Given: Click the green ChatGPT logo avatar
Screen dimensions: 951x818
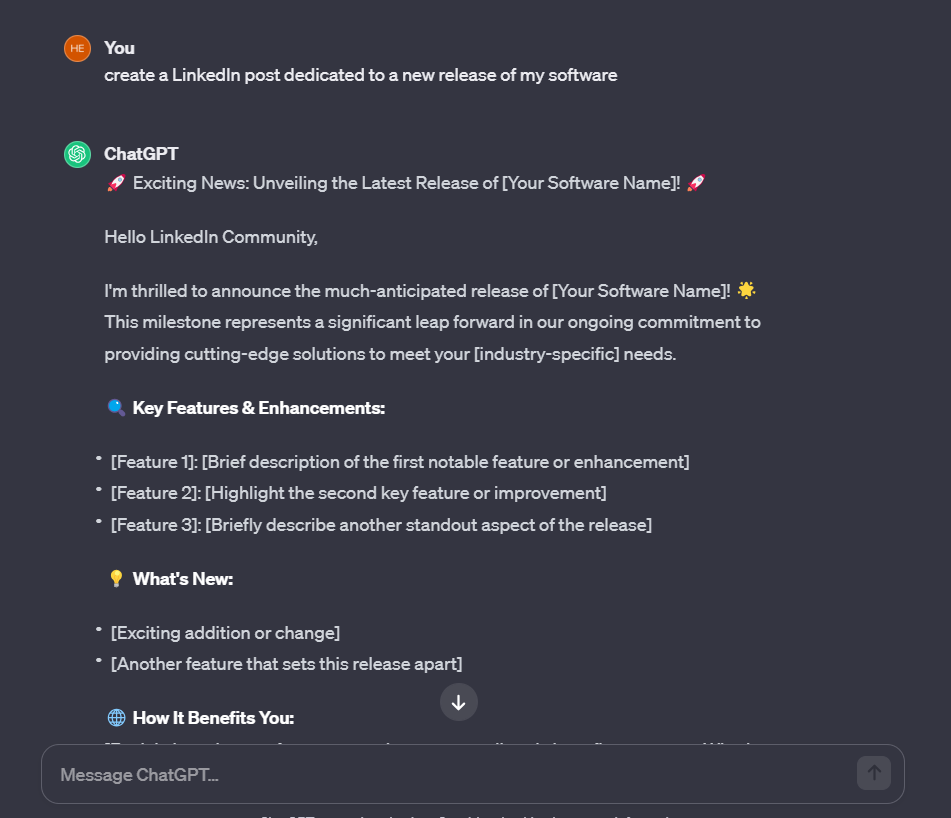Looking at the screenshot, I should [x=78, y=154].
